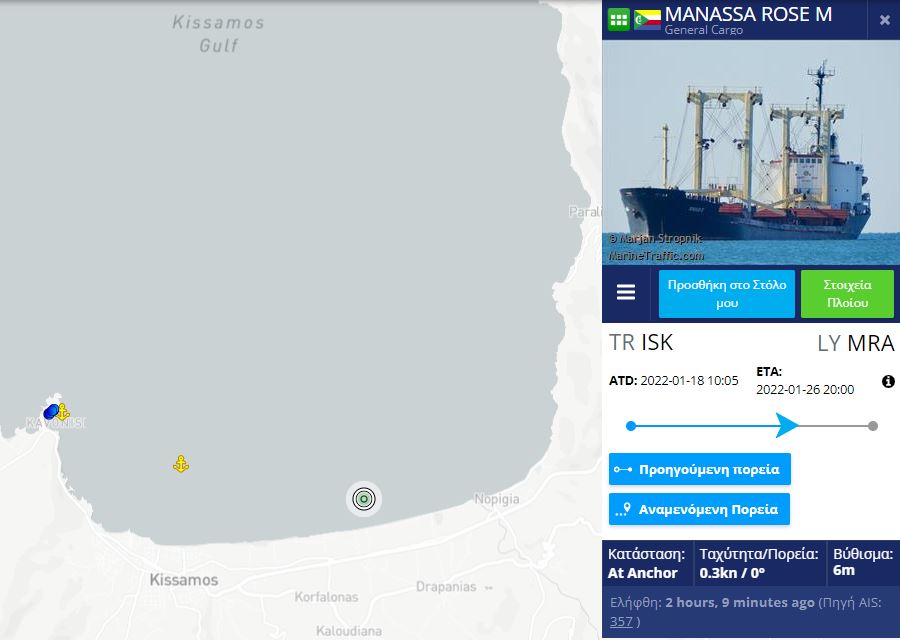Click the blue arrow on voyage progress bar
Image resolution: width=900 pixels, height=640 pixels.
(x=786, y=425)
